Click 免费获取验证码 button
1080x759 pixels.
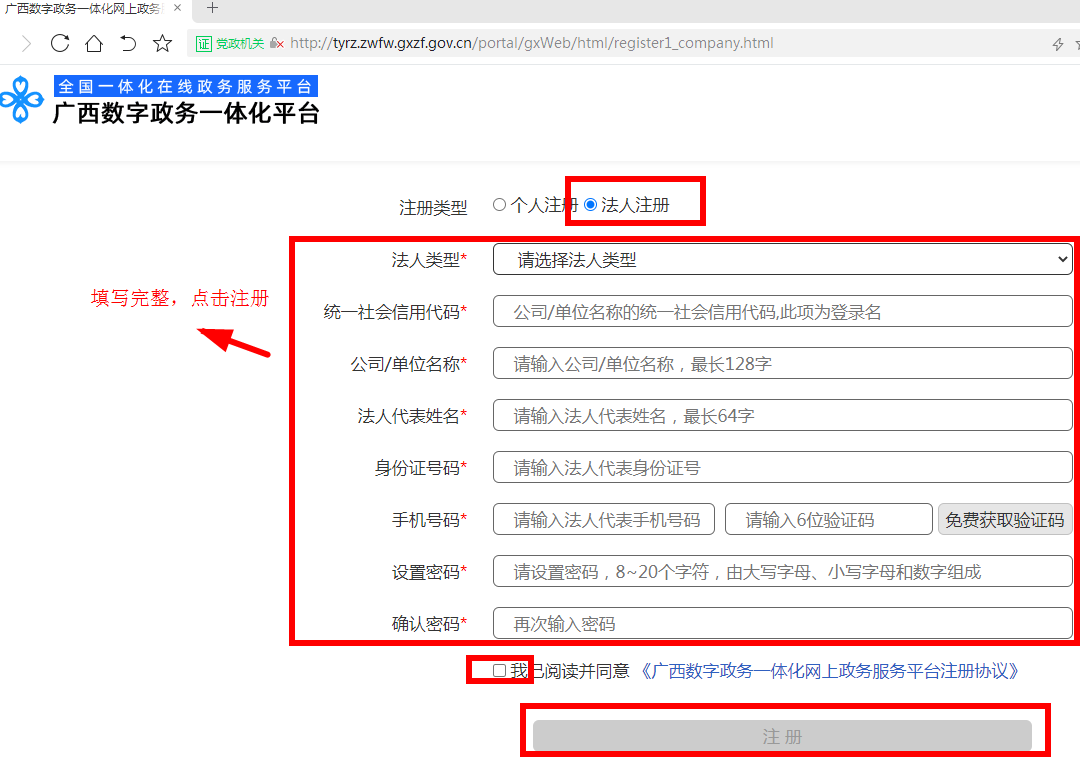click(x=1004, y=520)
